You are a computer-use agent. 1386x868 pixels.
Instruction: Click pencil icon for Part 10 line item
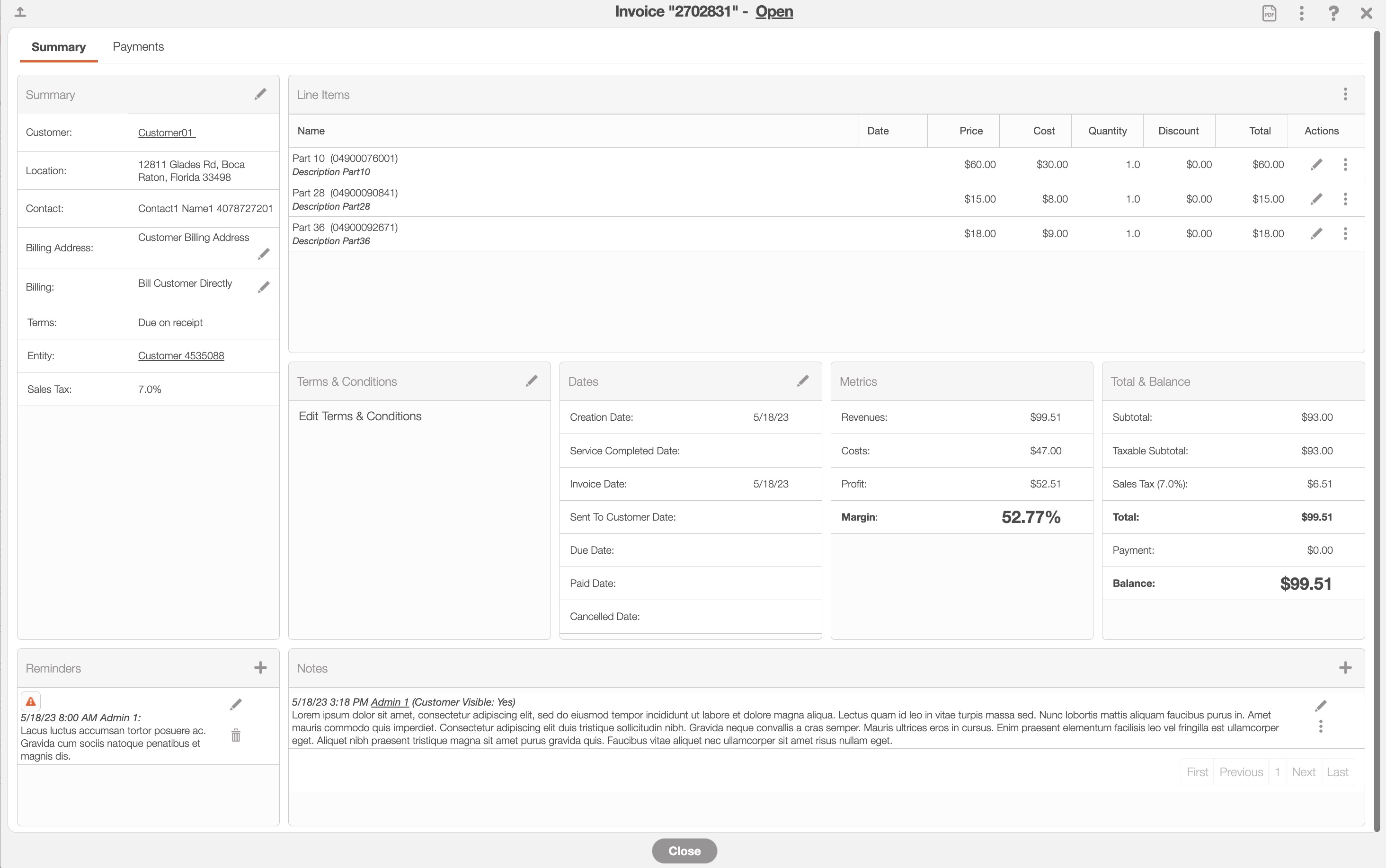pos(1316,165)
